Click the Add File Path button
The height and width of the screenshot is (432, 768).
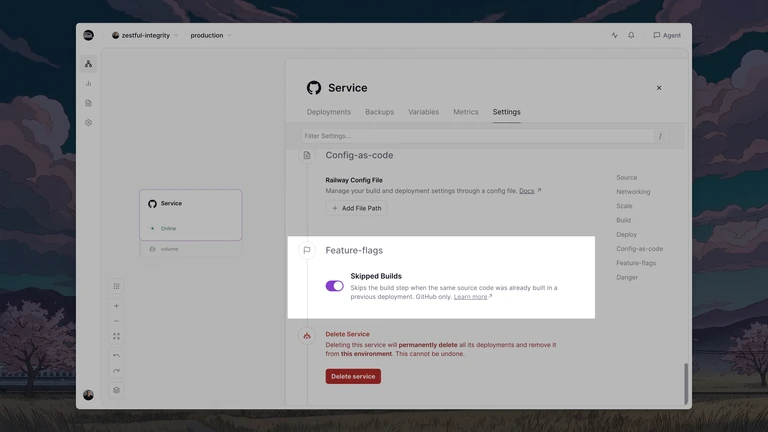click(x=356, y=208)
